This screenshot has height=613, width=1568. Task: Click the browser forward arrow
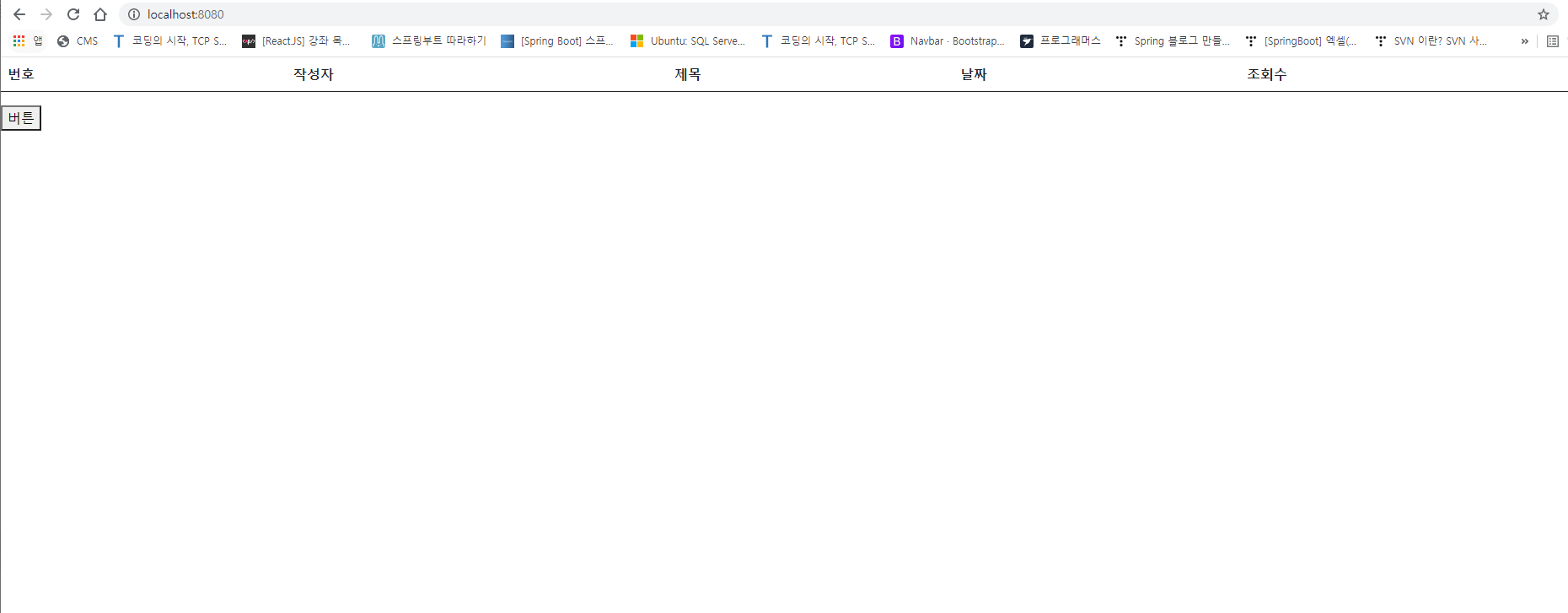click(46, 14)
